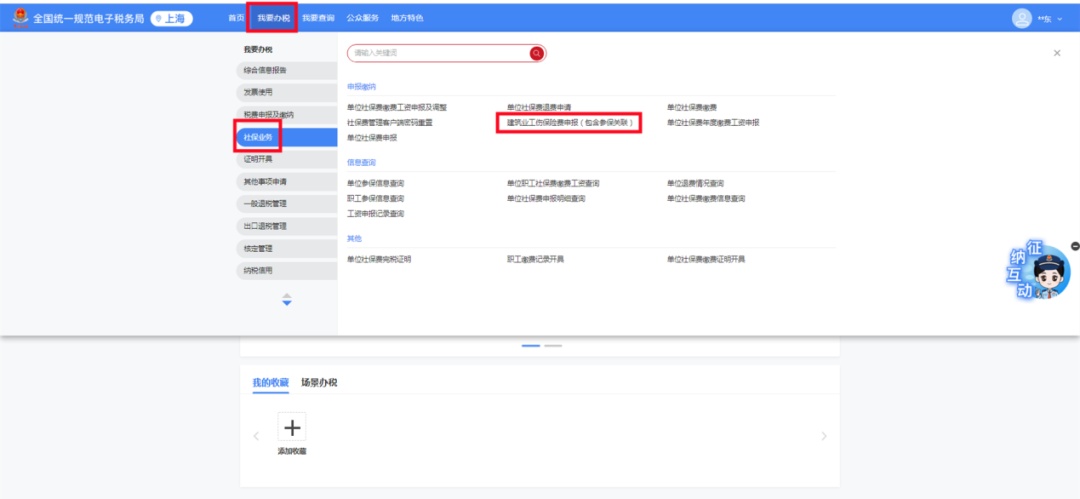Click the red search magnifier icon
This screenshot has width=1080, height=499.
[x=537, y=53]
